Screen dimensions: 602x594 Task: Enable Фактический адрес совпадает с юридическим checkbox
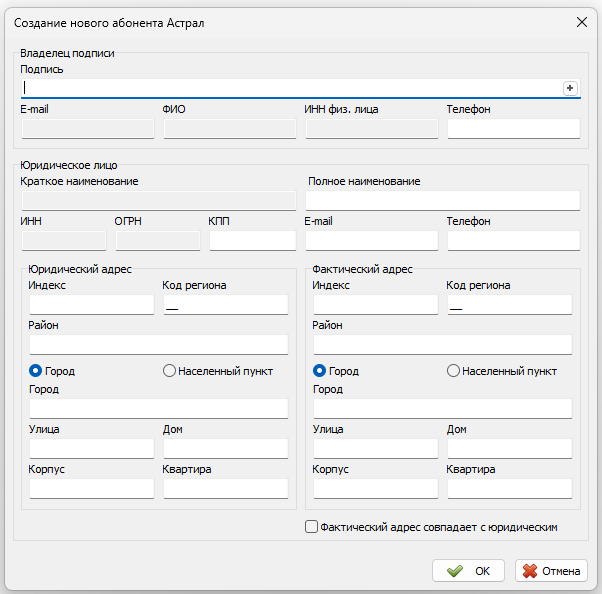coord(311,527)
